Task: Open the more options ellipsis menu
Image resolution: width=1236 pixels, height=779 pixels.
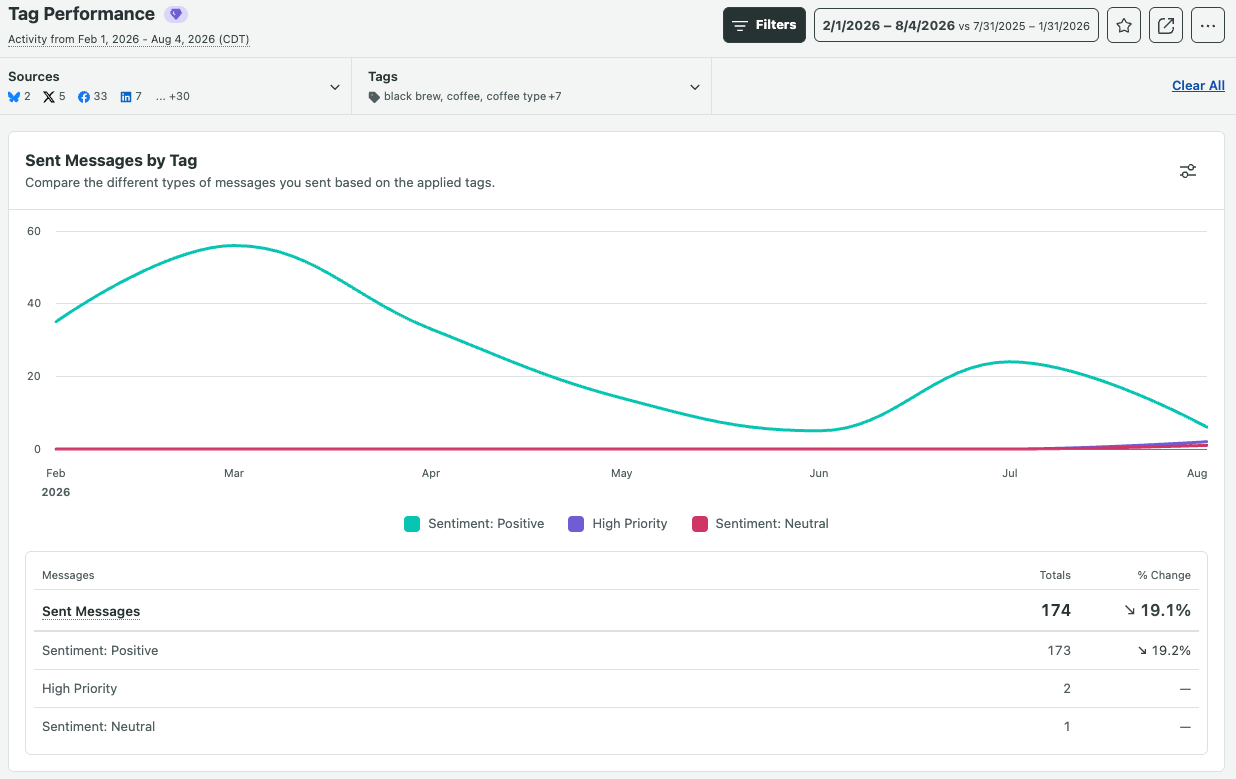Action: pyautogui.click(x=1208, y=25)
